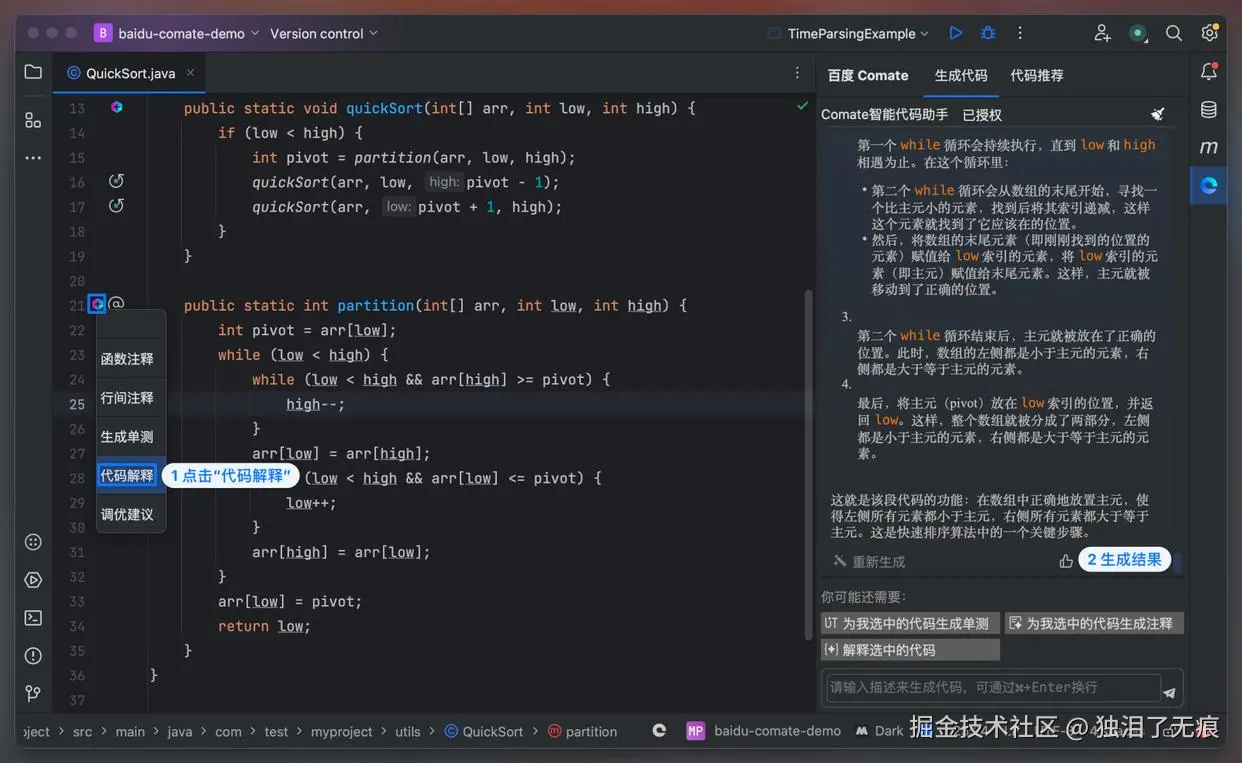Click myproject in the breadcrumb path
Viewport: 1242px width, 763px height.
tap(342, 731)
